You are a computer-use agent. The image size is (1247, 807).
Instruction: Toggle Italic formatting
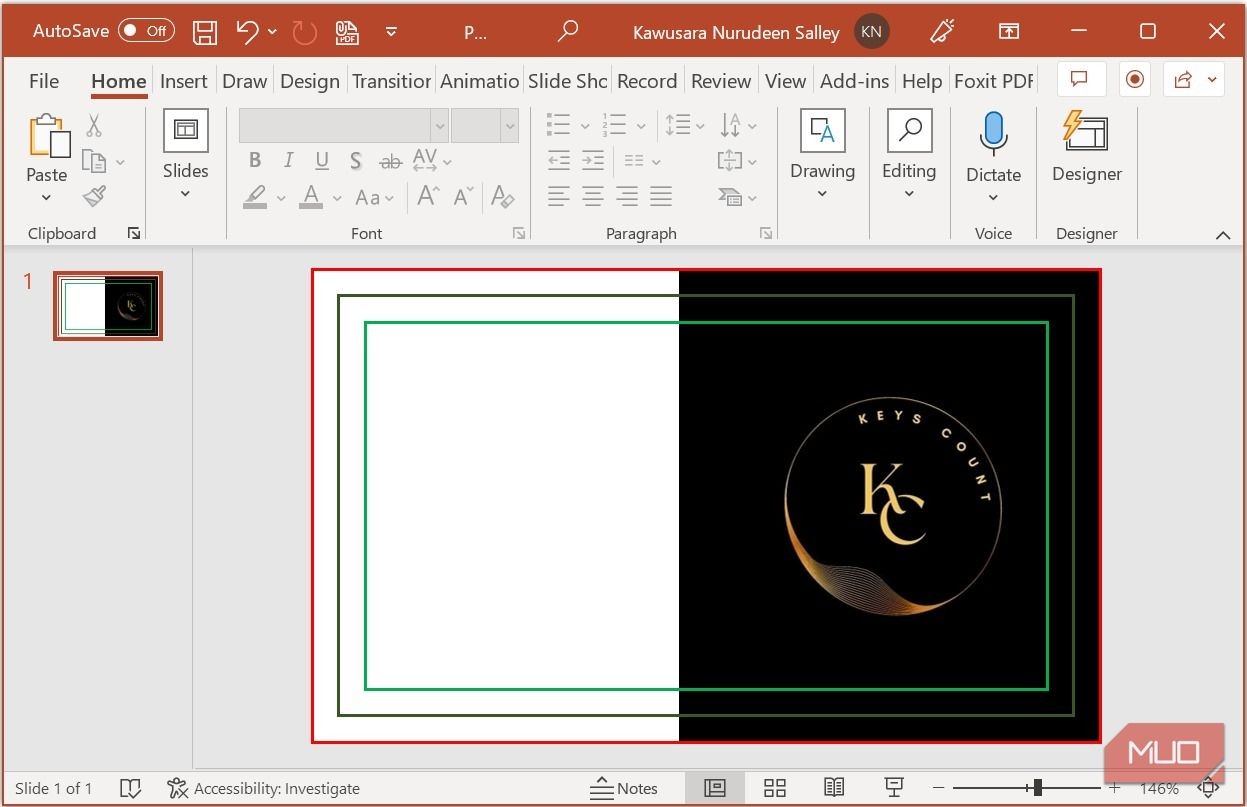pos(289,160)
